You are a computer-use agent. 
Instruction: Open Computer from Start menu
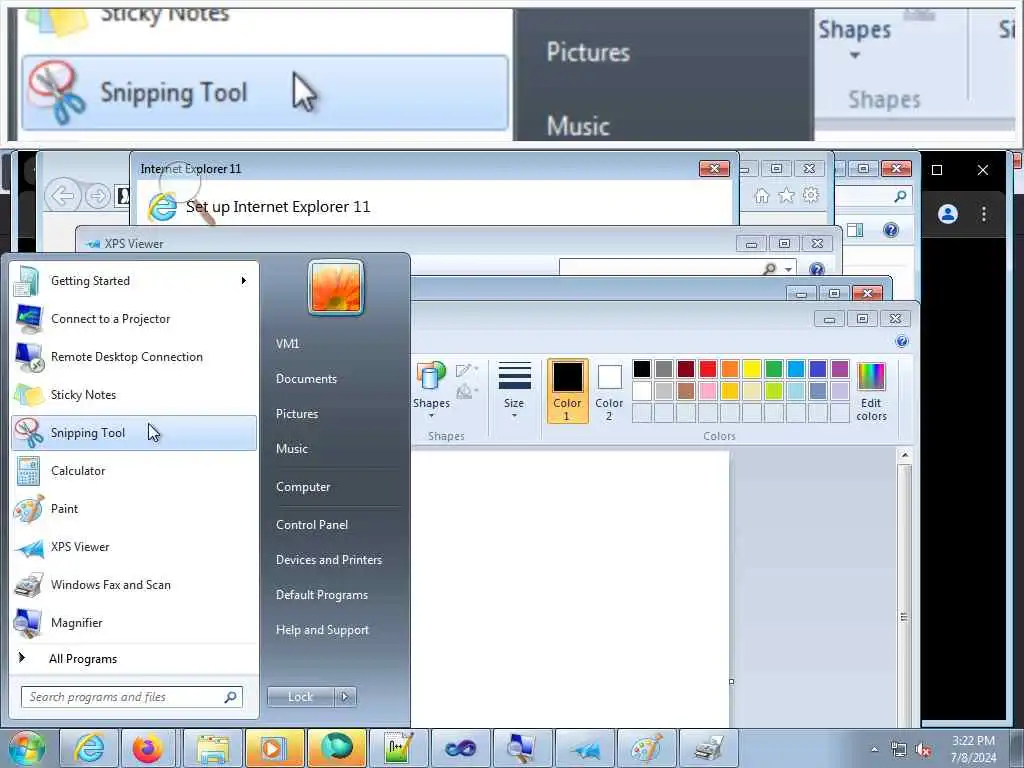[x=303, y=487]
